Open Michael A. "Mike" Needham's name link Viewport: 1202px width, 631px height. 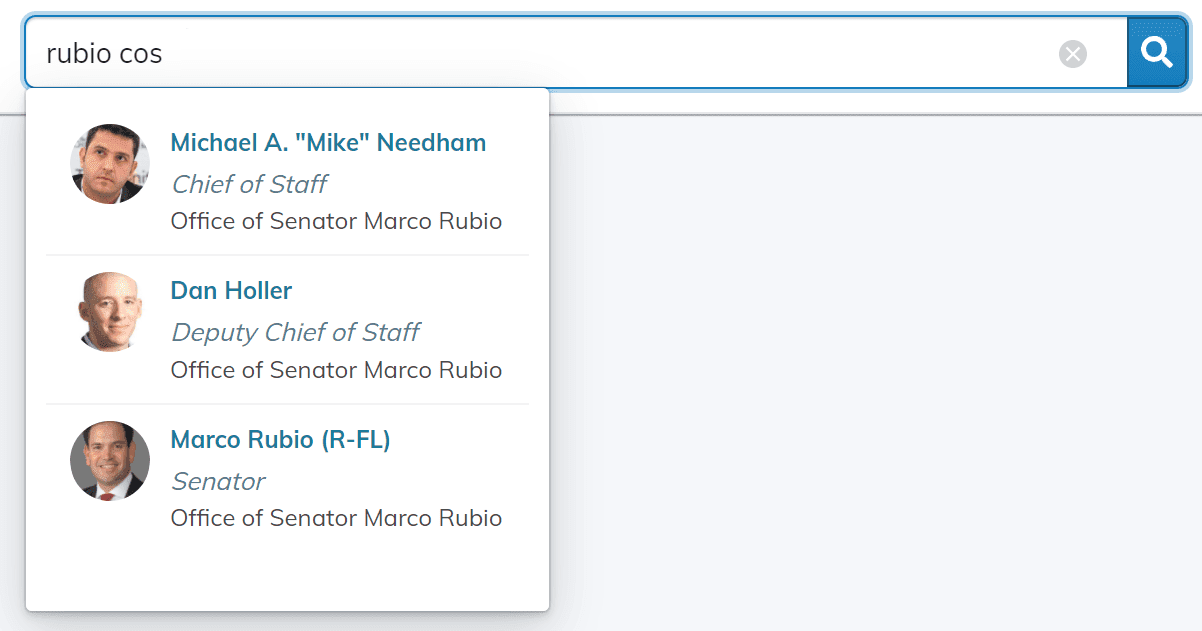[x=328, y=143]
